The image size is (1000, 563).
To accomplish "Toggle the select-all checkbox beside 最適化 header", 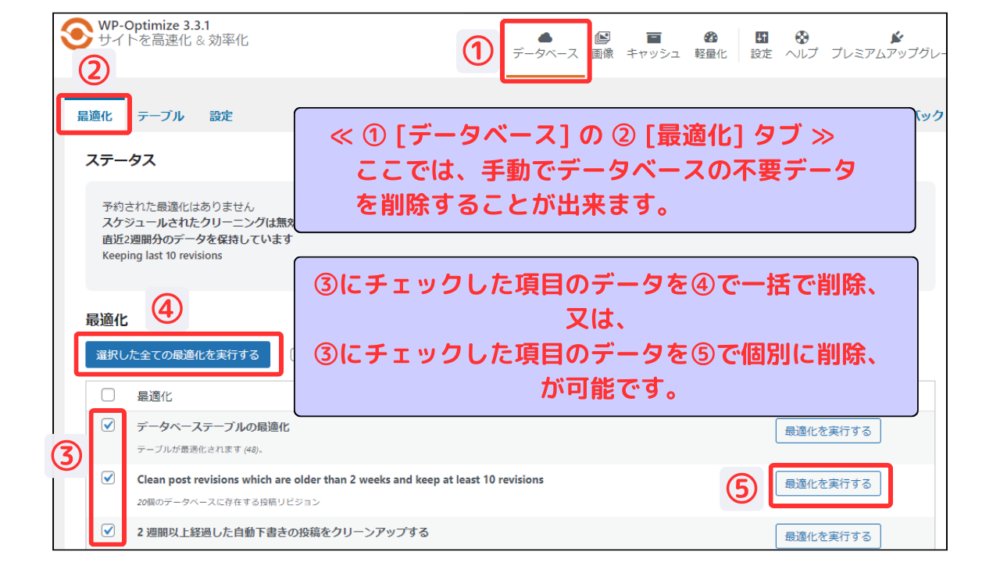I will pos(108,395).
